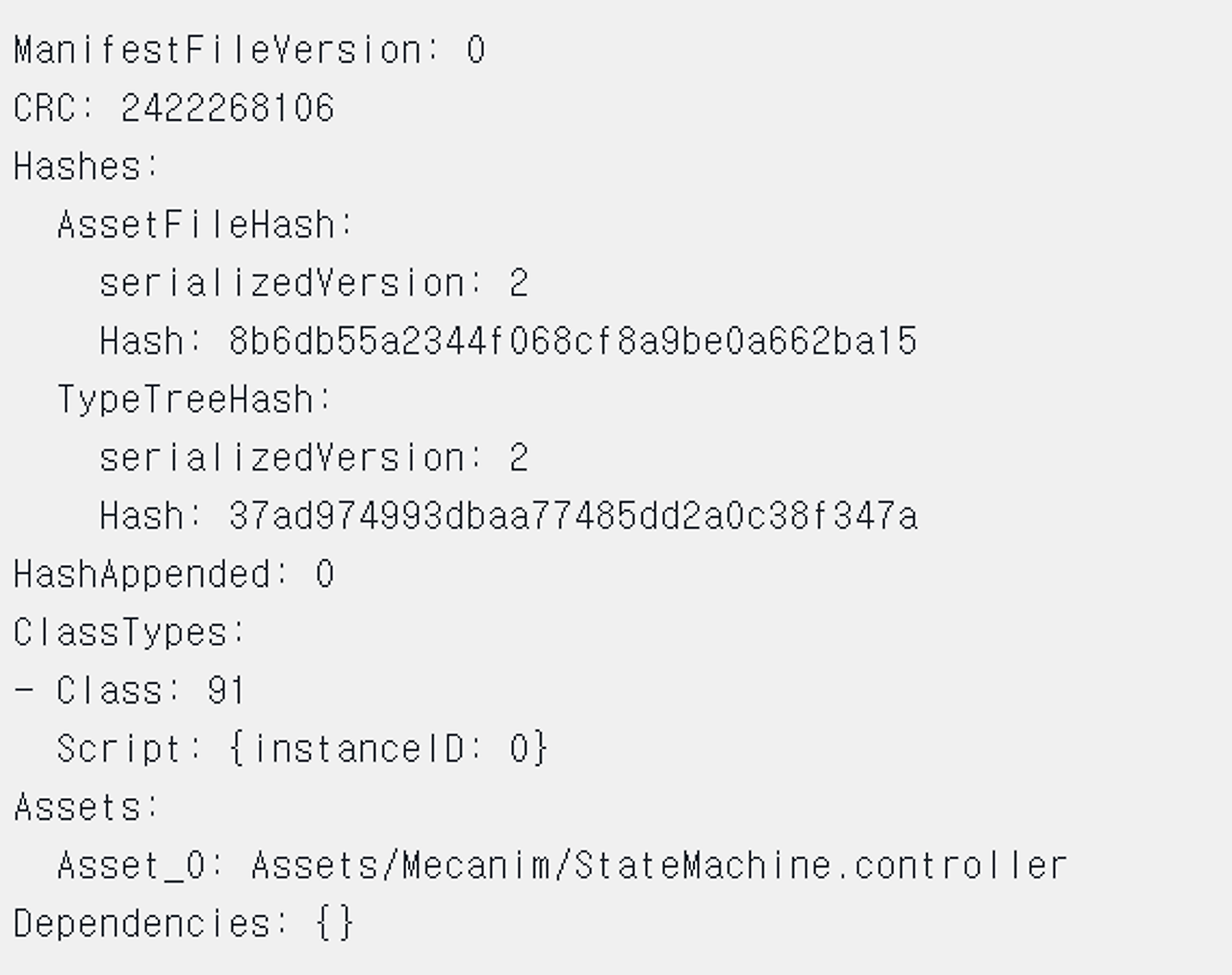
Task: Click the Dependencies line
Action: click(x=184, y=924)
